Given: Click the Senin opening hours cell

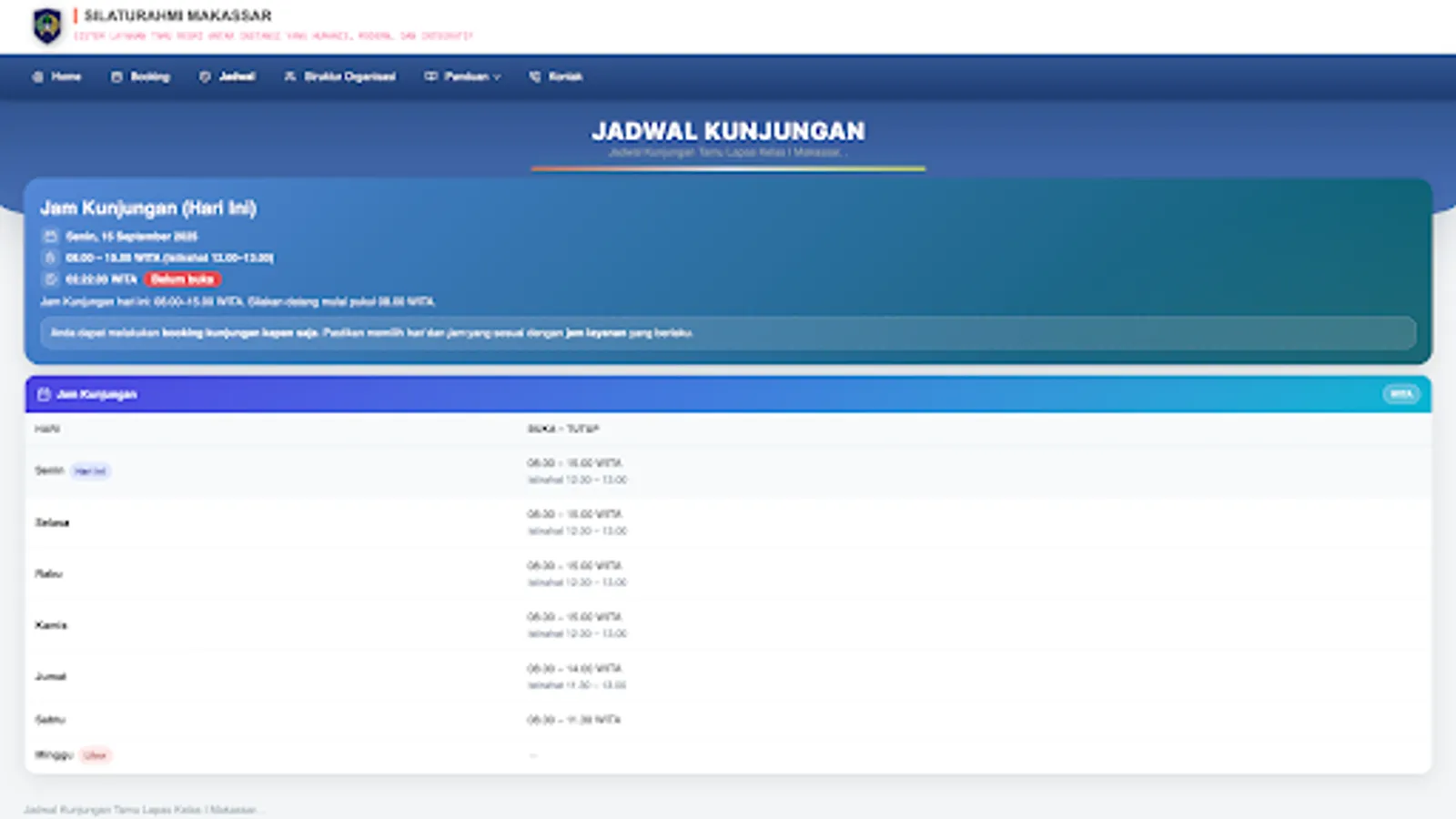Looking at the screenshot, I should click(577, 471).
